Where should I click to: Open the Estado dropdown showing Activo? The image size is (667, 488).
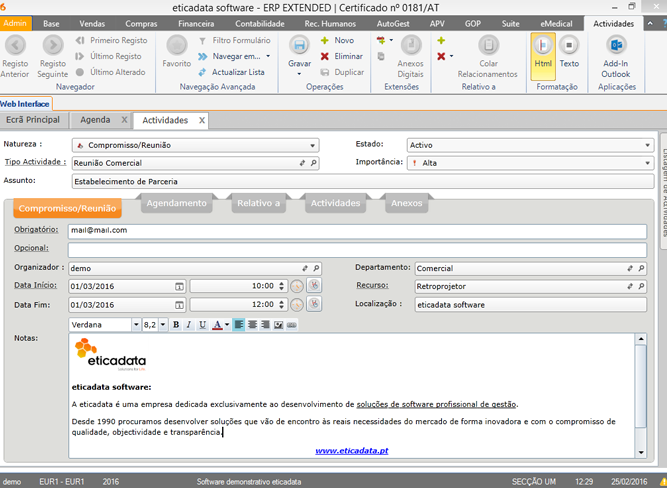pyautogui.click(x=647, y=145)
